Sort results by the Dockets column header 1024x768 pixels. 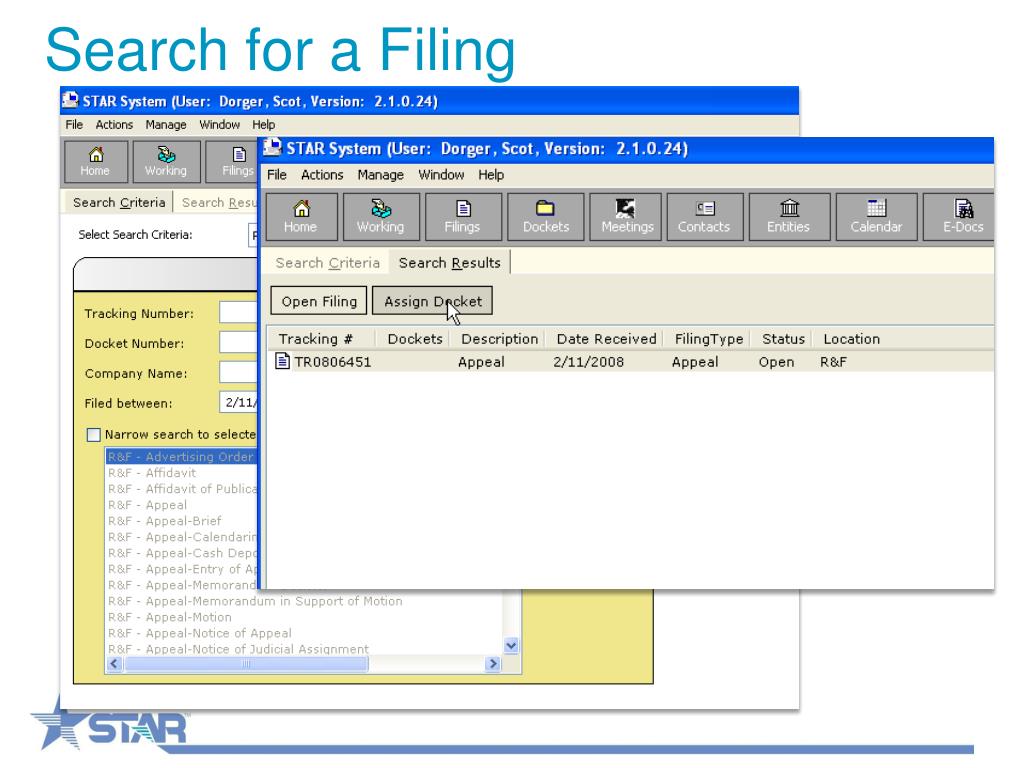[415, 339]
